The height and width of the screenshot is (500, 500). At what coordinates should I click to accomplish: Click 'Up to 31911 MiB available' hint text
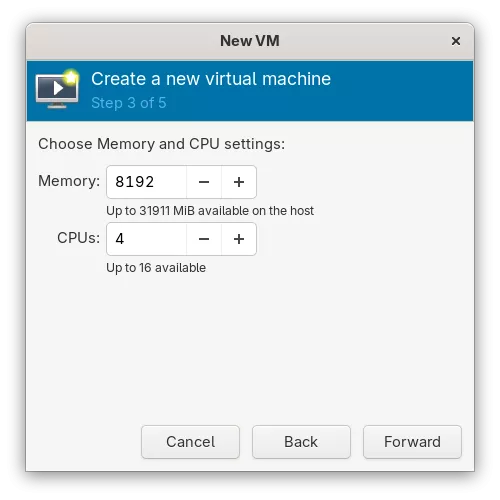coord(210,211)
